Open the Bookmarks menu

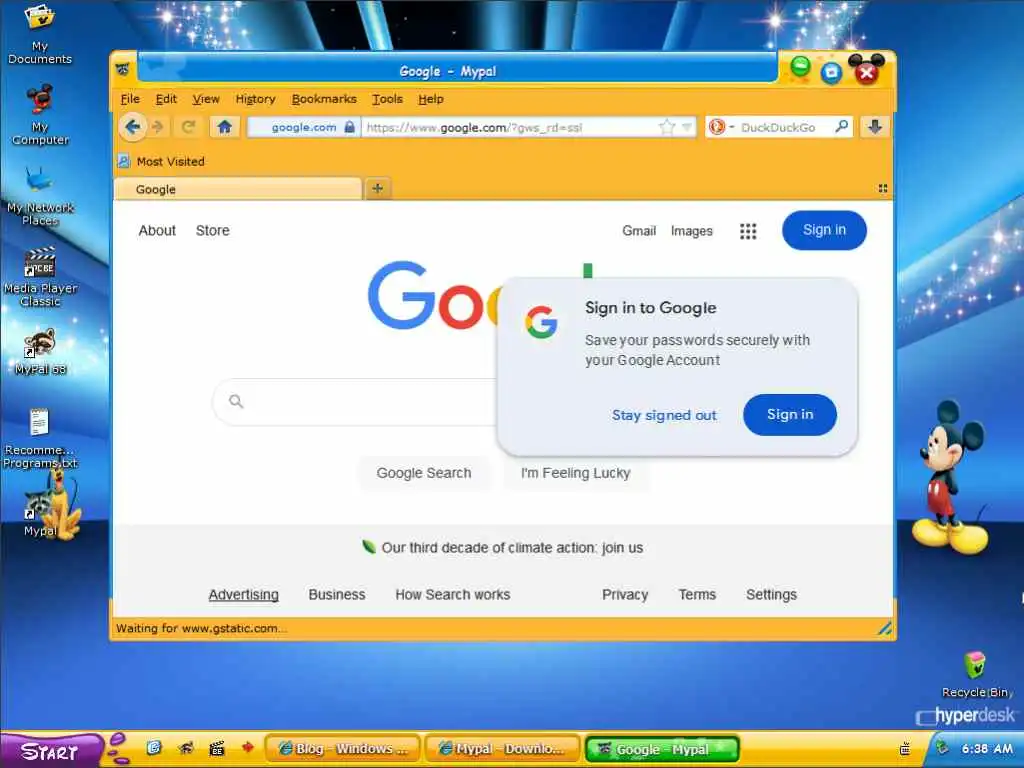point(324,99)
